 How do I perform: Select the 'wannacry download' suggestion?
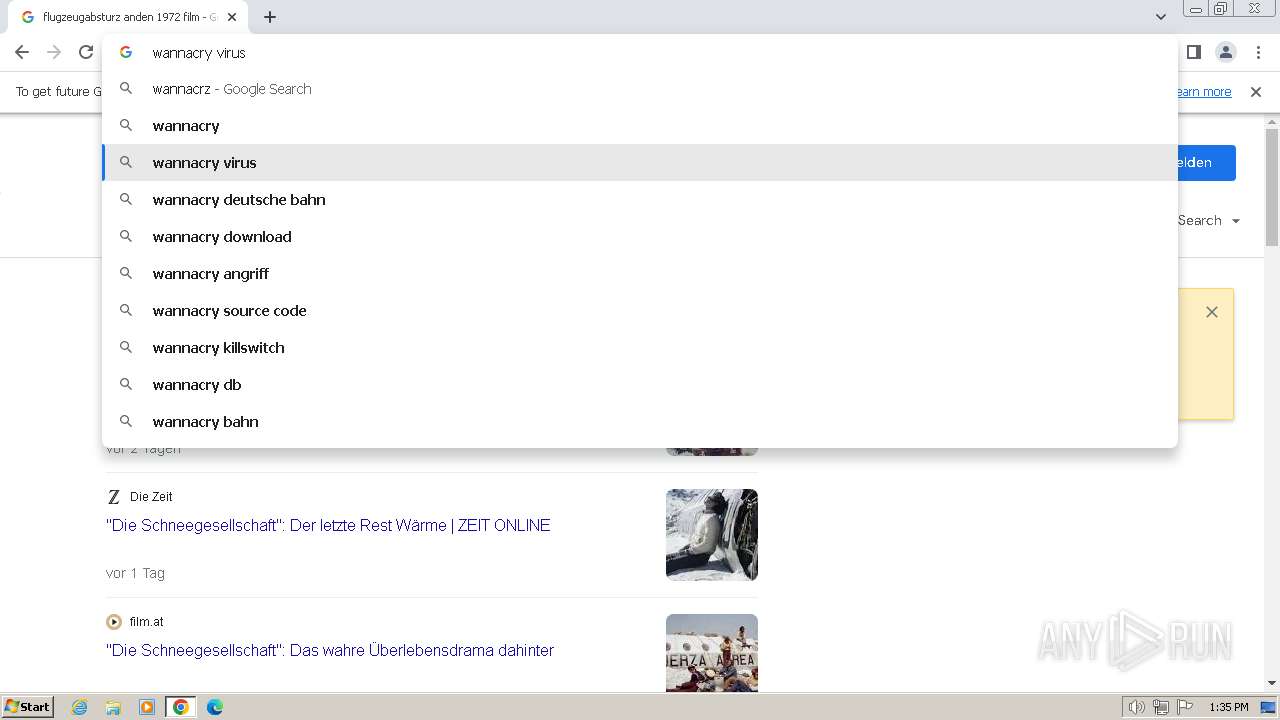pyautogui.click(x=640, y=237)
